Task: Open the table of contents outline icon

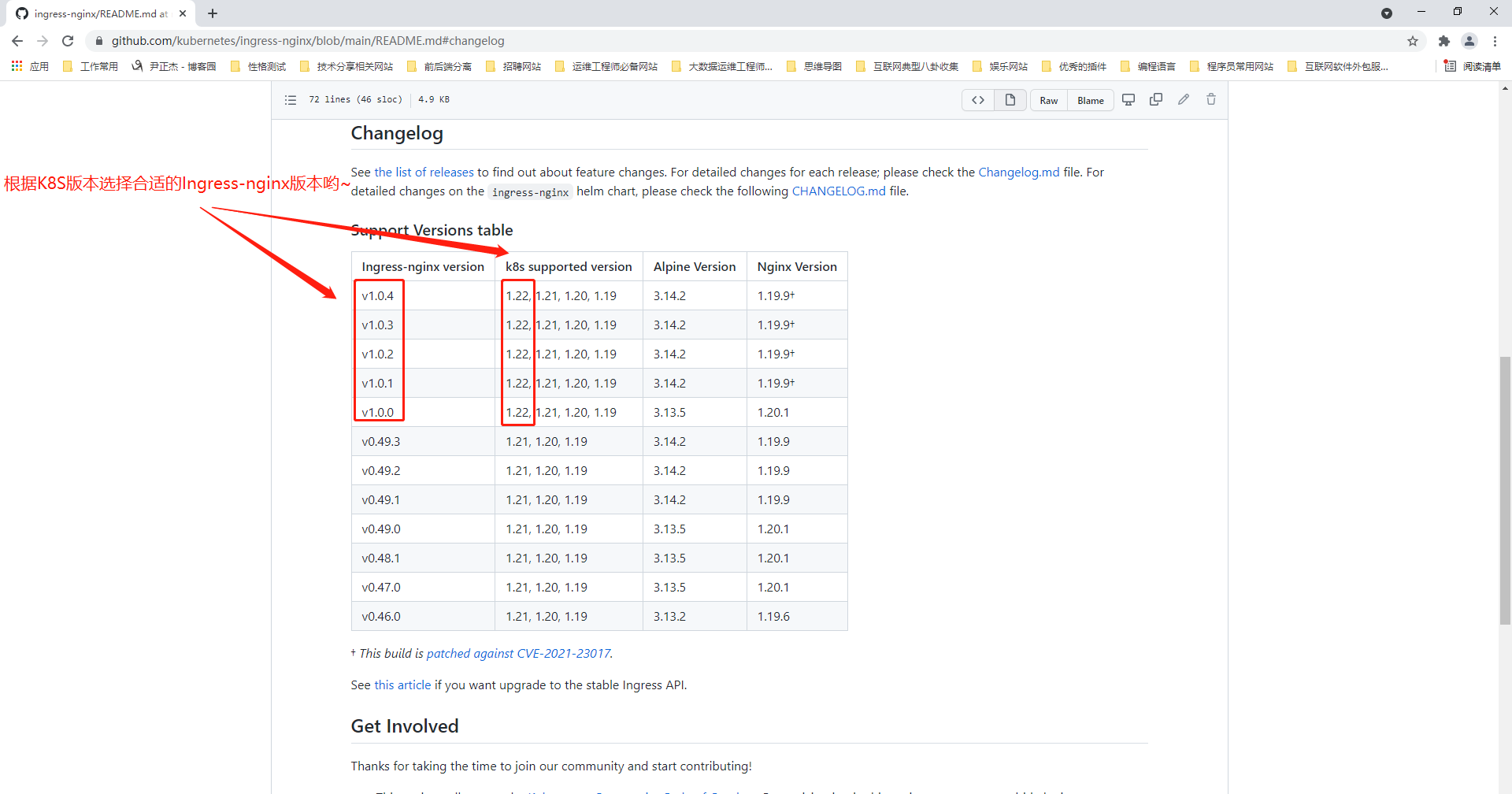Action: [x=291, y=100]
